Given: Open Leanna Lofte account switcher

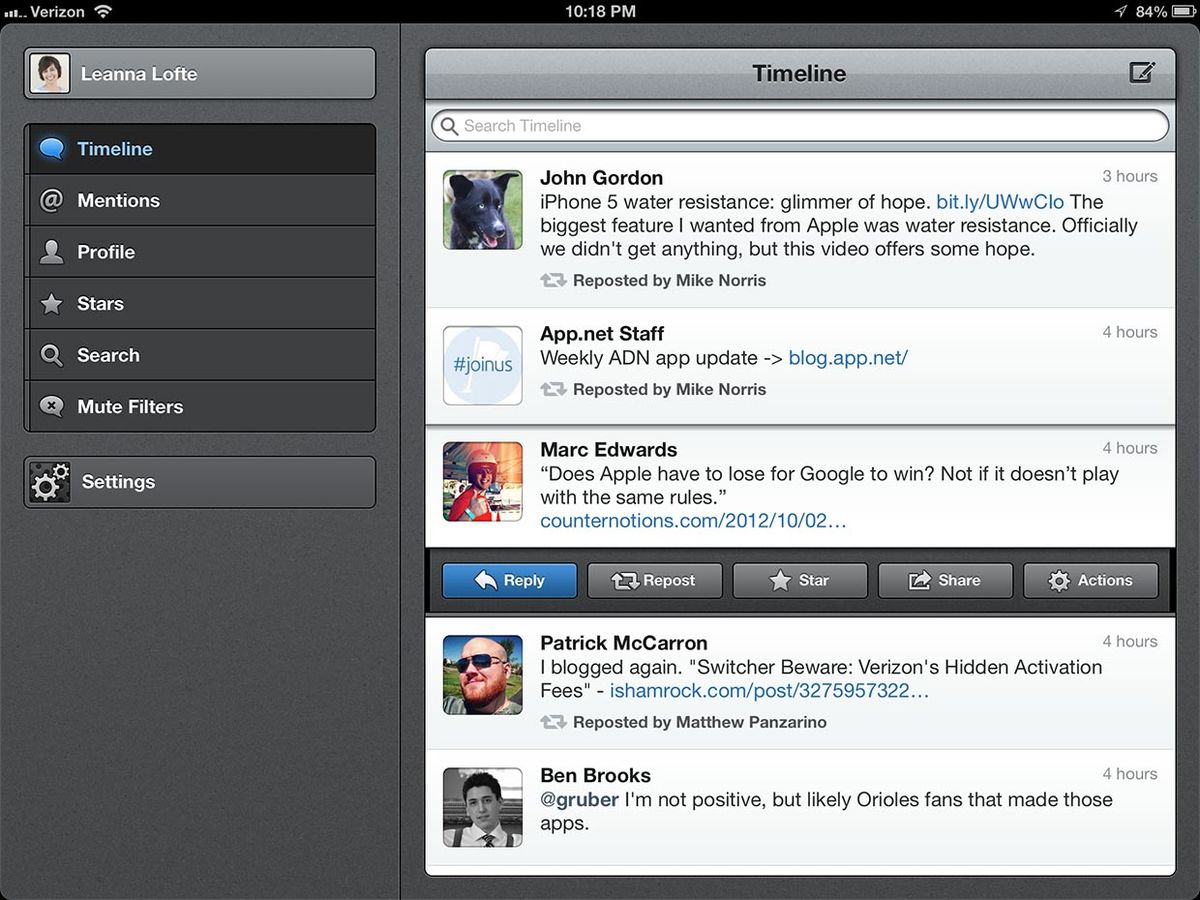Looking at the screenshot, I should point(200,74).
